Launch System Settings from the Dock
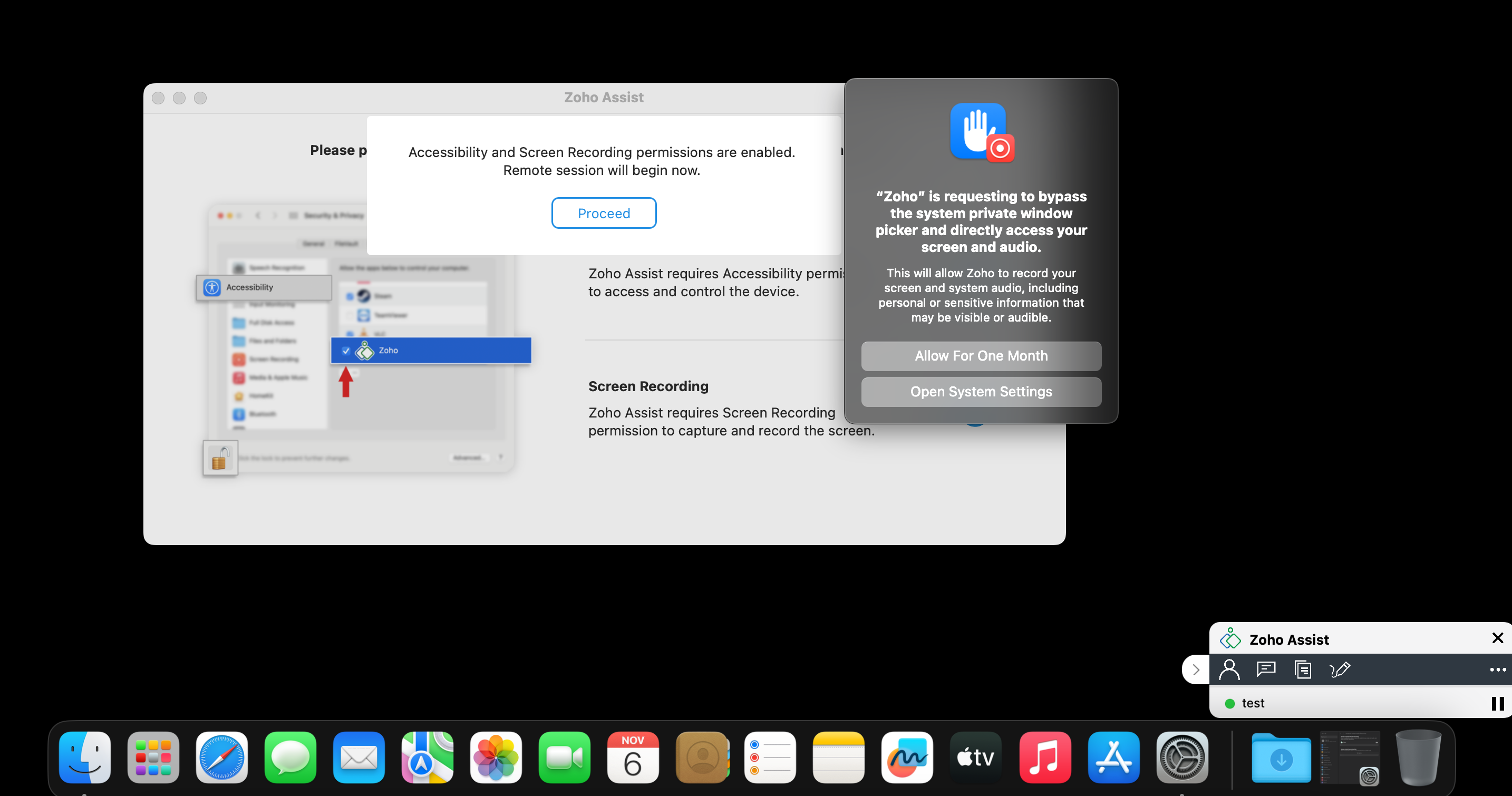This screenshot has height=796, width=1512. pyautogui.click(x=1181, y=758)
